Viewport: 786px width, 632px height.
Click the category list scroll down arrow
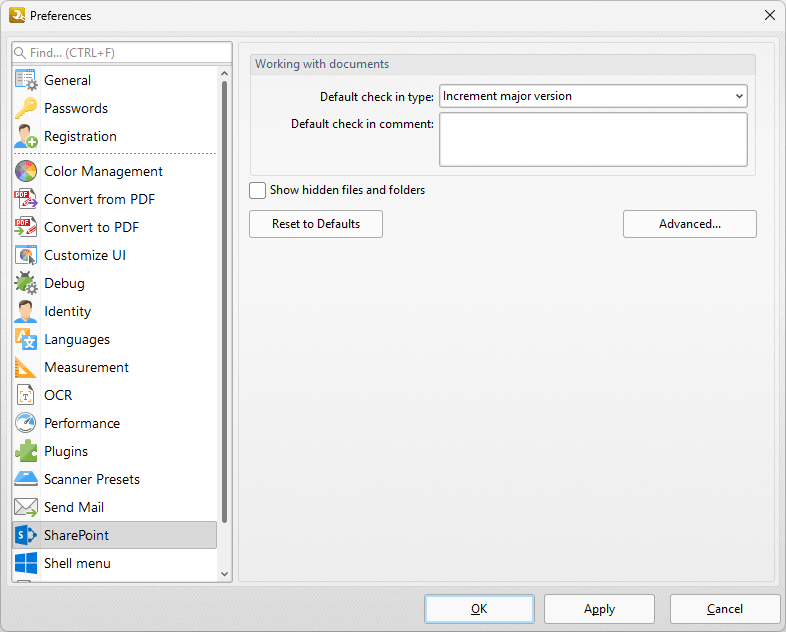pyautogui.click(x=225, y=574)
